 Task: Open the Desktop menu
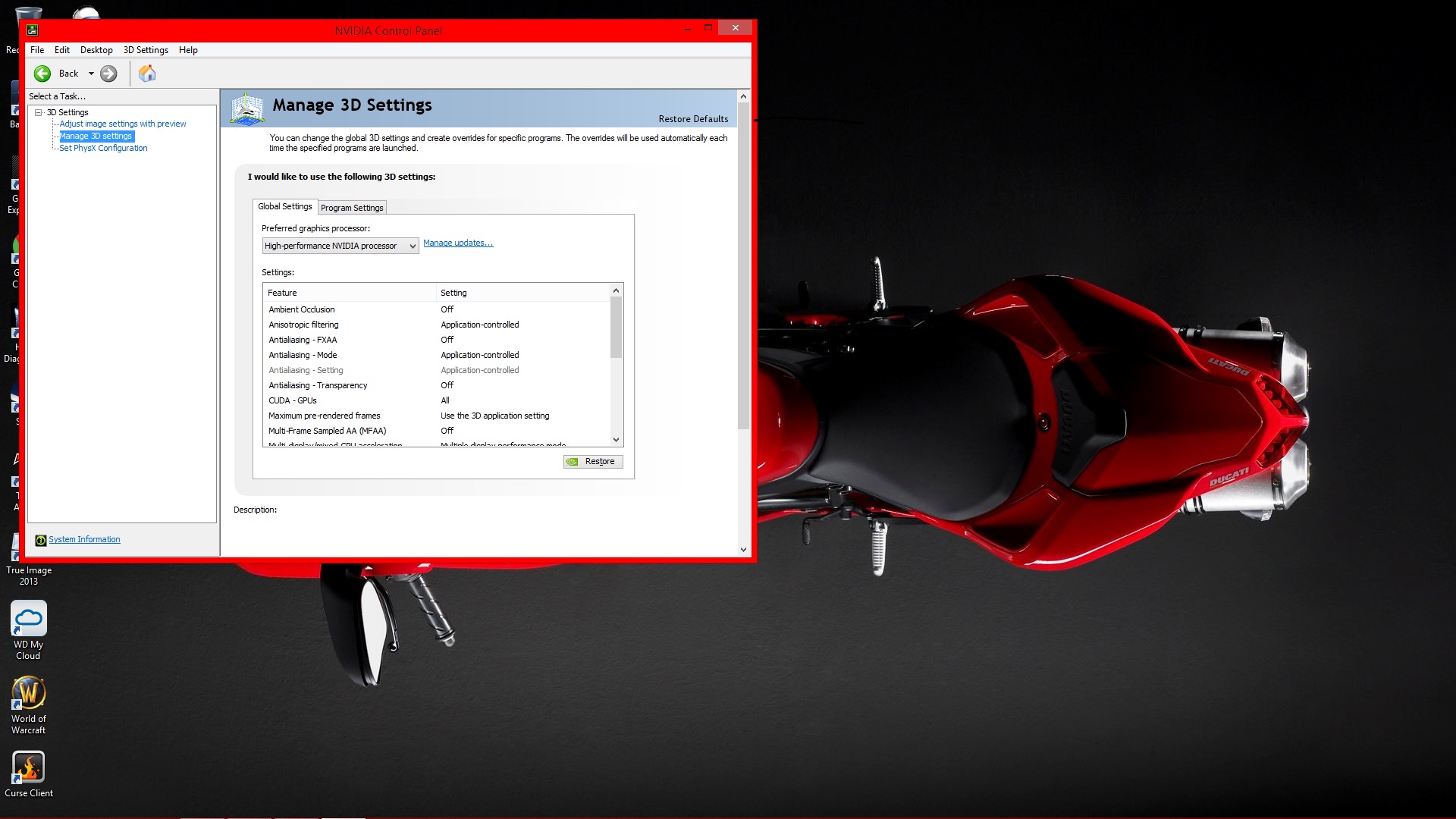96,50
